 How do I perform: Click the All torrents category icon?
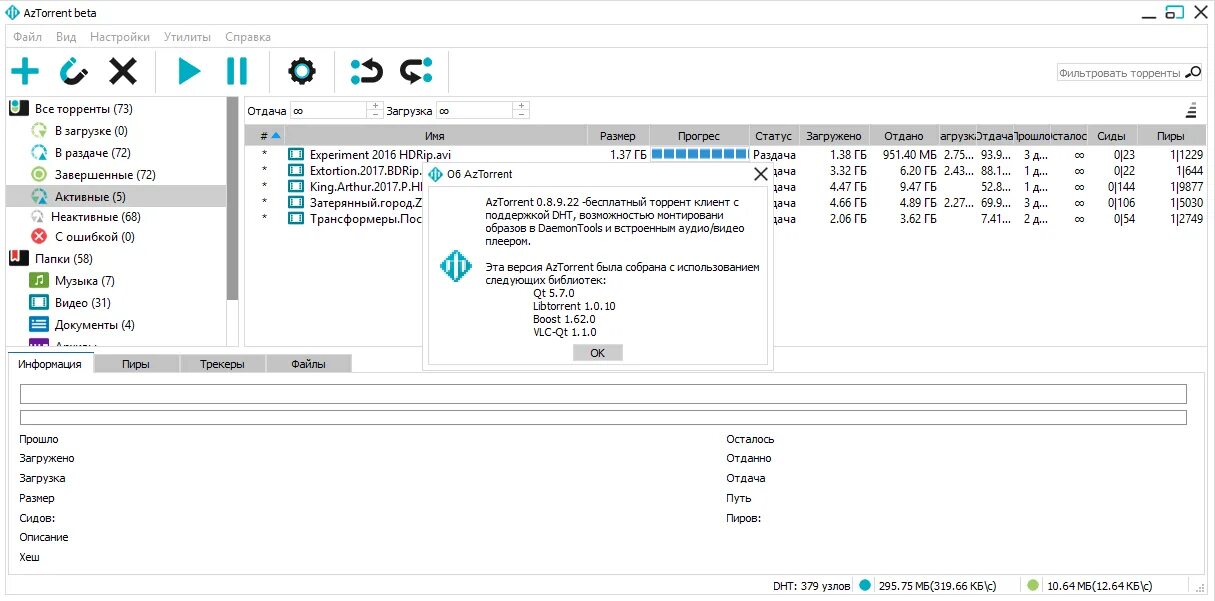(18, 108)
